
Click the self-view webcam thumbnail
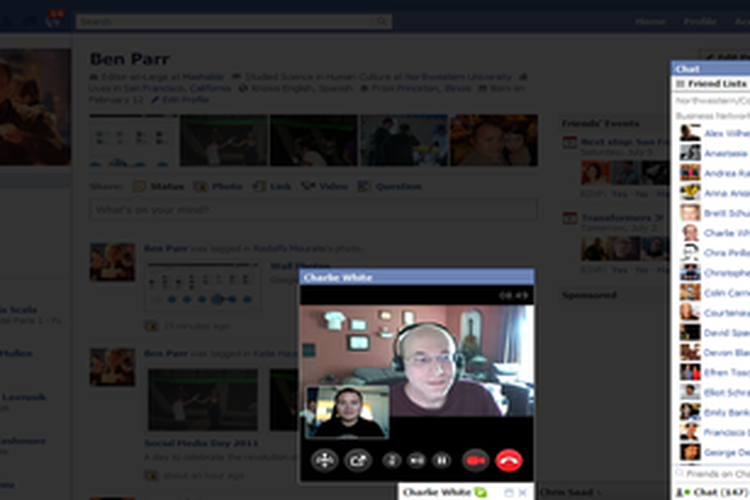pos(347,412)
